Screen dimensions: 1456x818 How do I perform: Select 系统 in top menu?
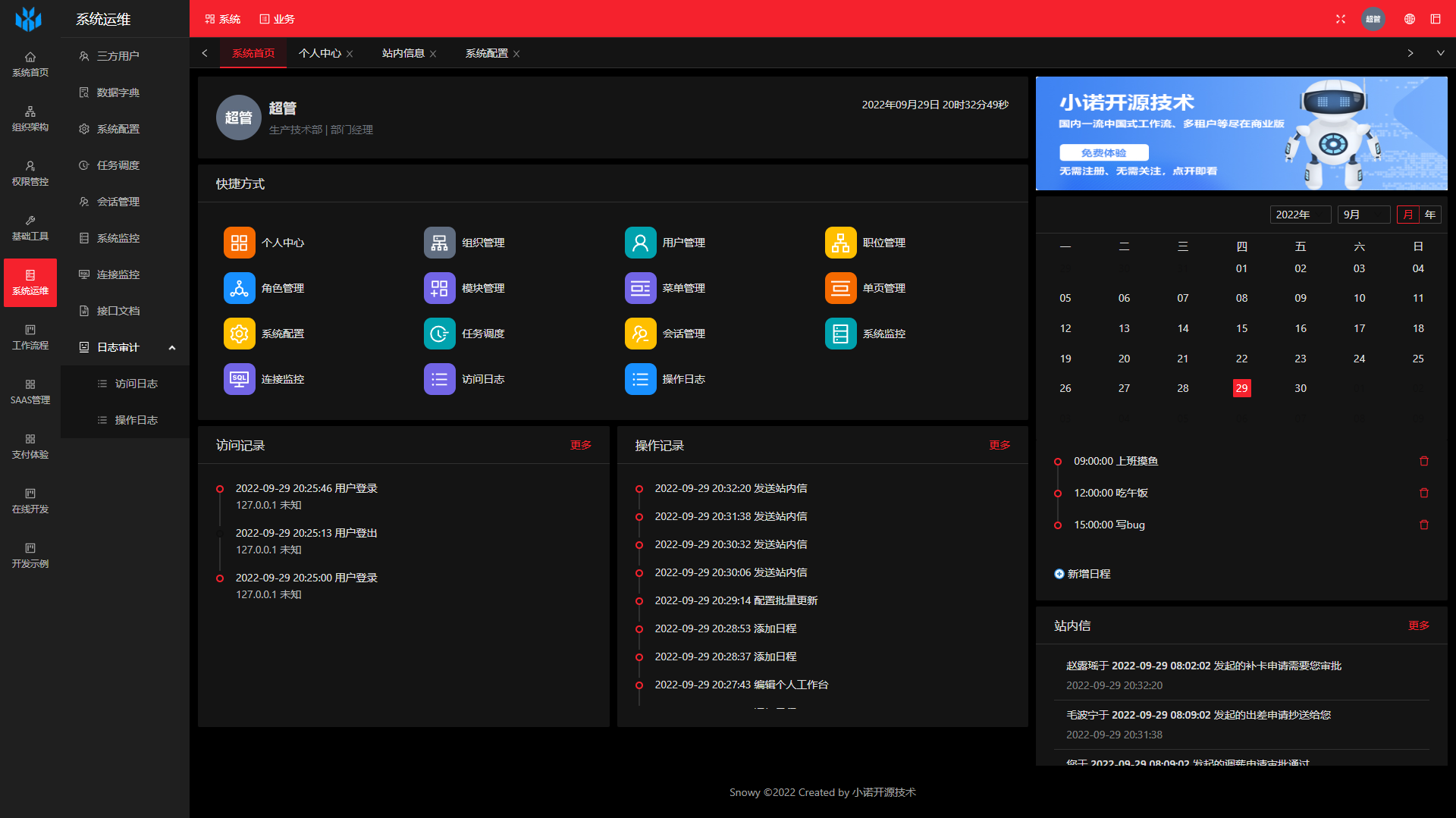222,19
